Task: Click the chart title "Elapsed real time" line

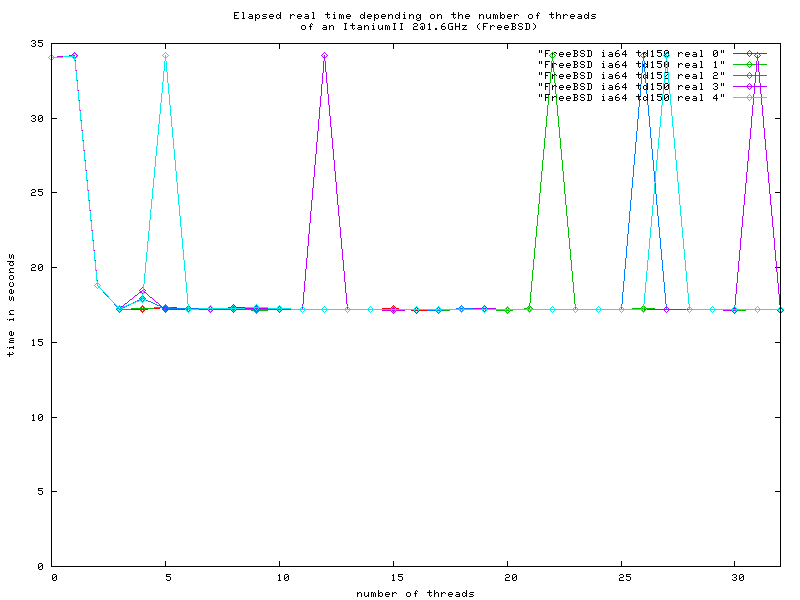Action: 415,16
